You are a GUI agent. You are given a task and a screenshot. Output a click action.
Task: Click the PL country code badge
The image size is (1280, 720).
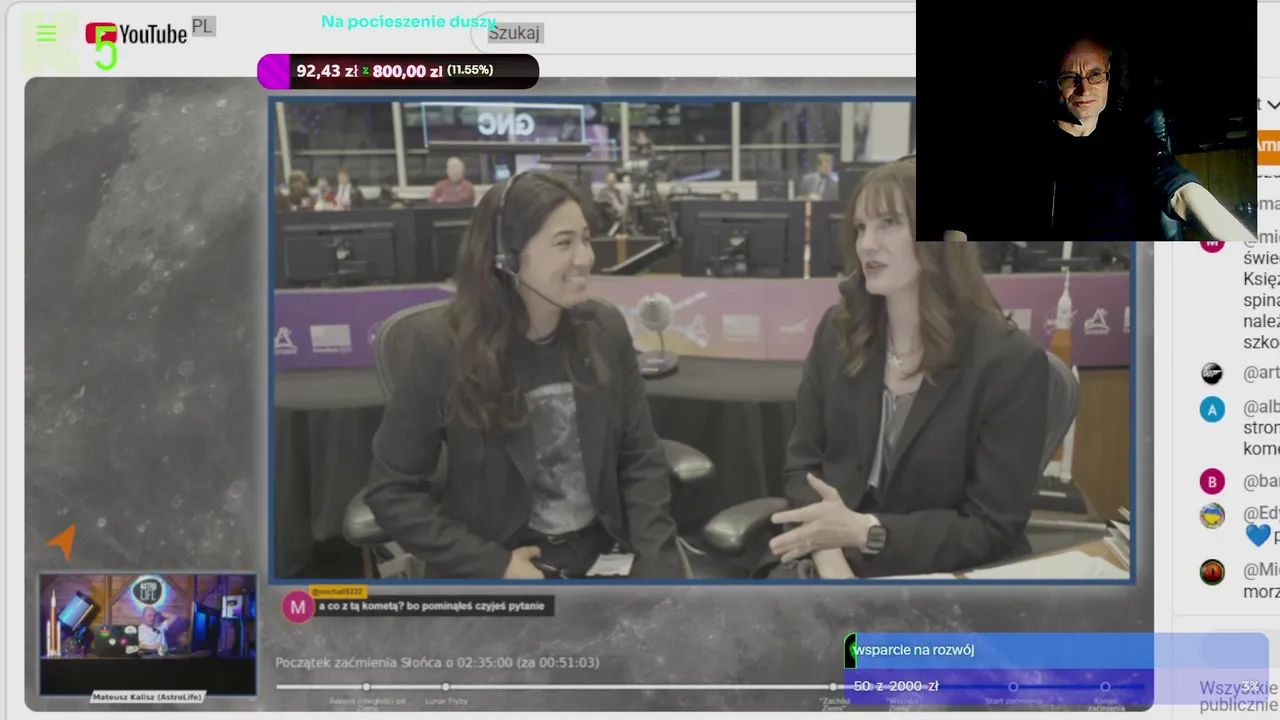[x=203, y=27]
